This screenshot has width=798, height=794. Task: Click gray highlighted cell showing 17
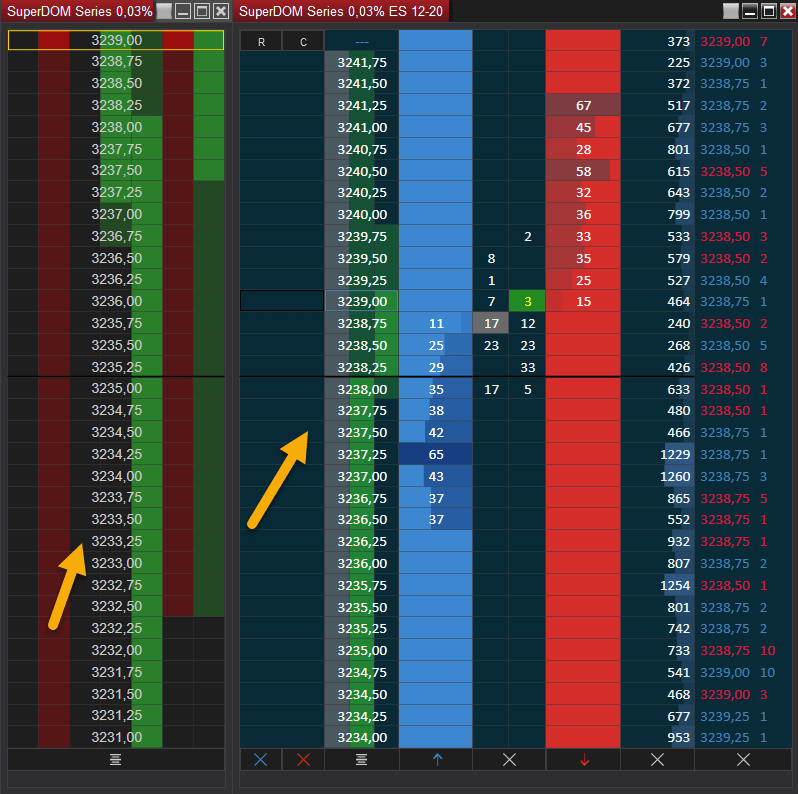(x=491, y=323)
